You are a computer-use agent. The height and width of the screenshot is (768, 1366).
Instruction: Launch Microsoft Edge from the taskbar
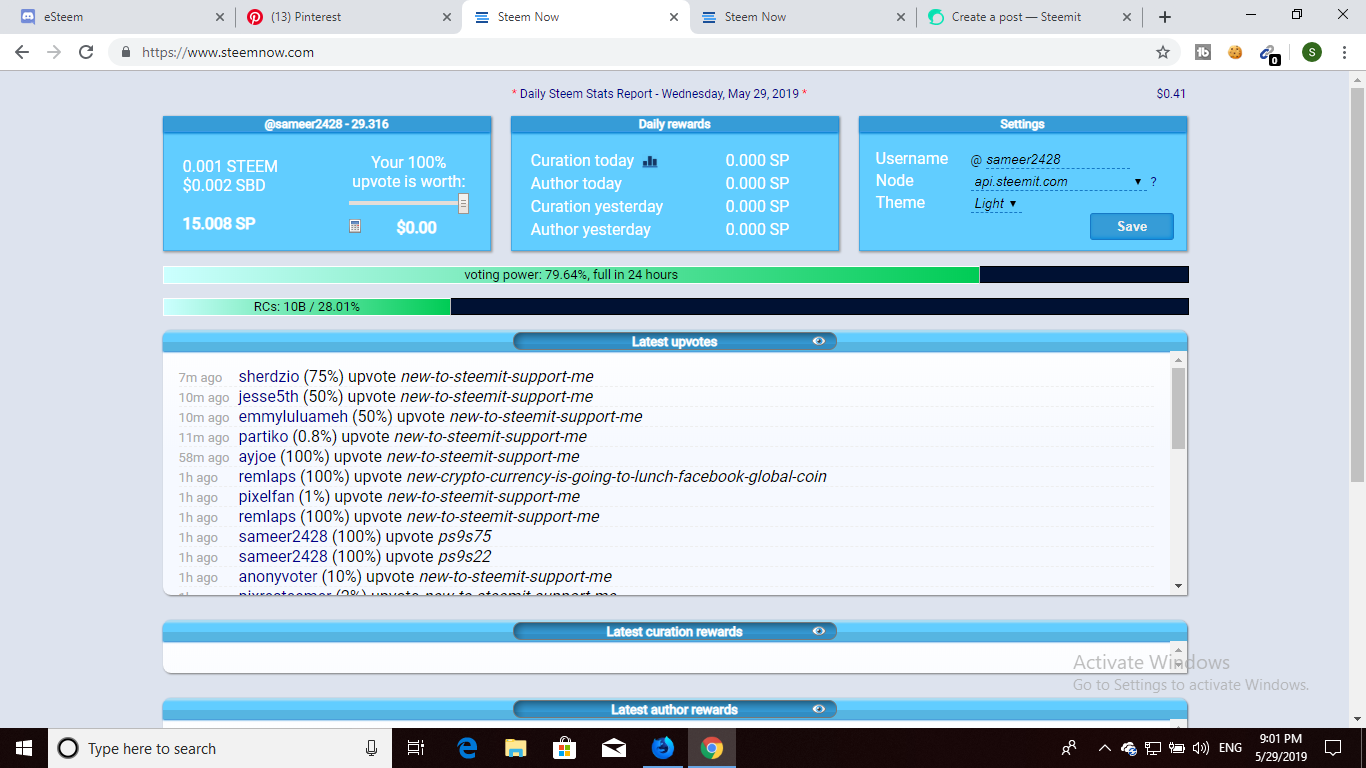pos(467,748)
